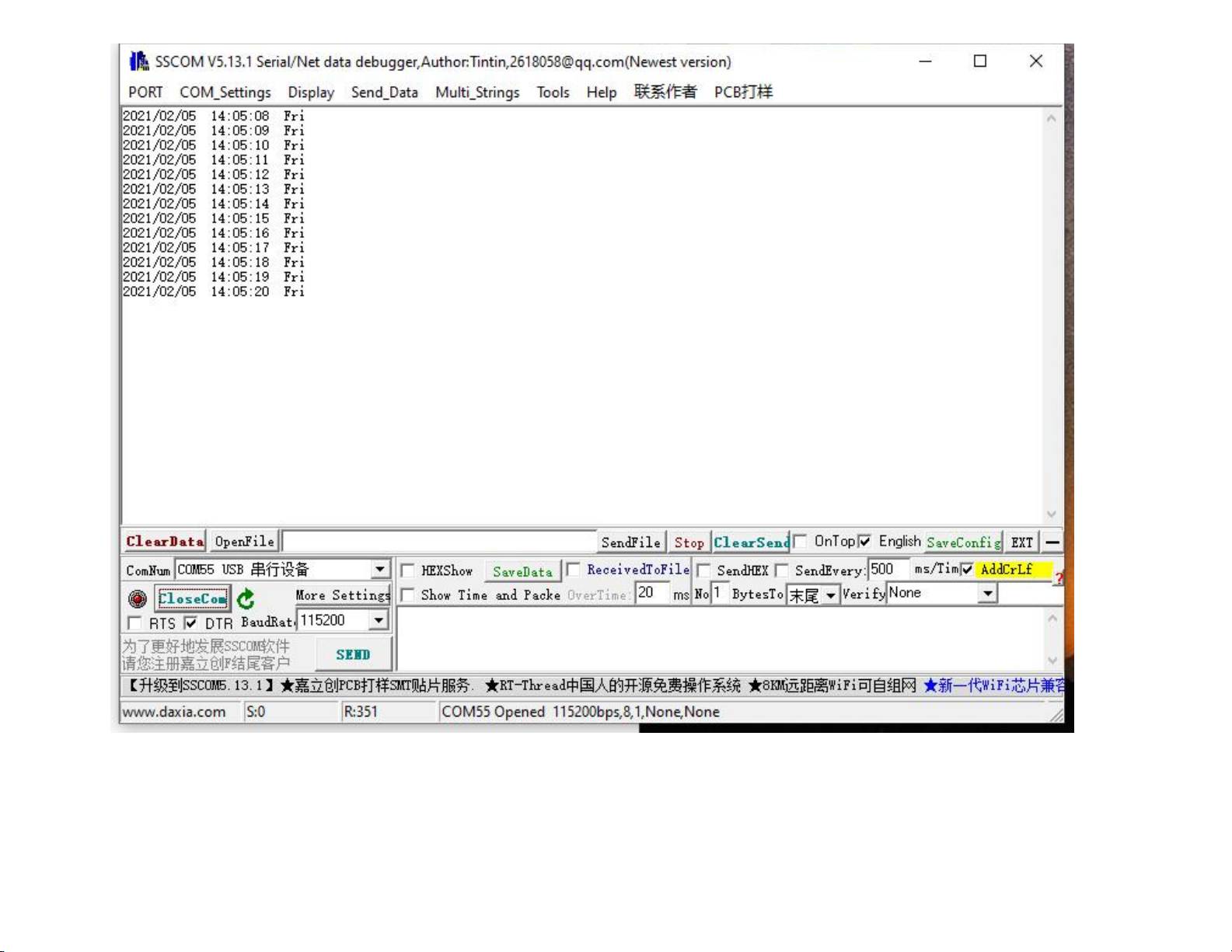Open the COM_Settings menu
The image size is (1232, 952).
[225, 92]
